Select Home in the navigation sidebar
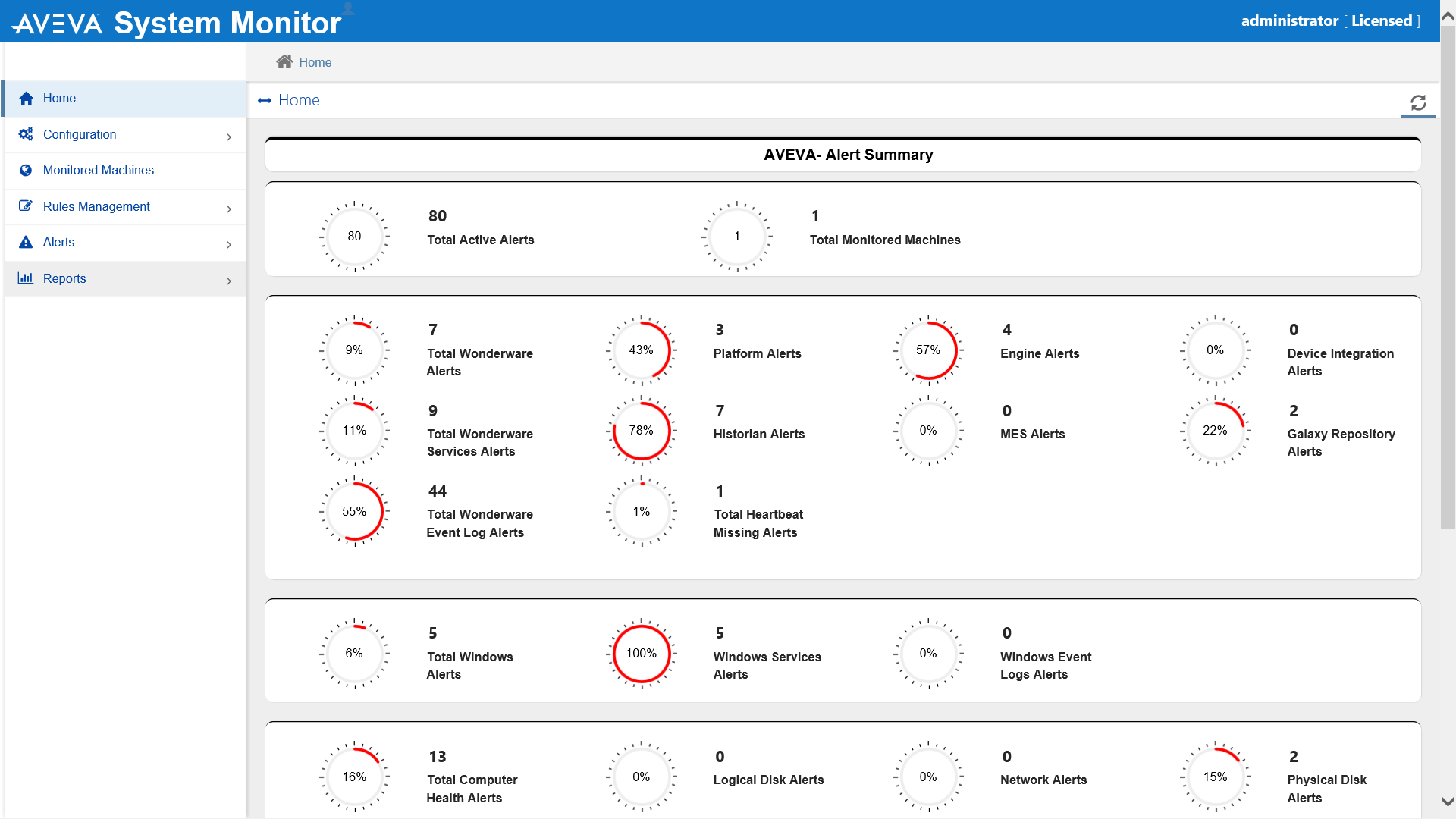Image resolution: width=1456 pixels, height=819 pixels. pyautogui.click(x=60, y=98)
